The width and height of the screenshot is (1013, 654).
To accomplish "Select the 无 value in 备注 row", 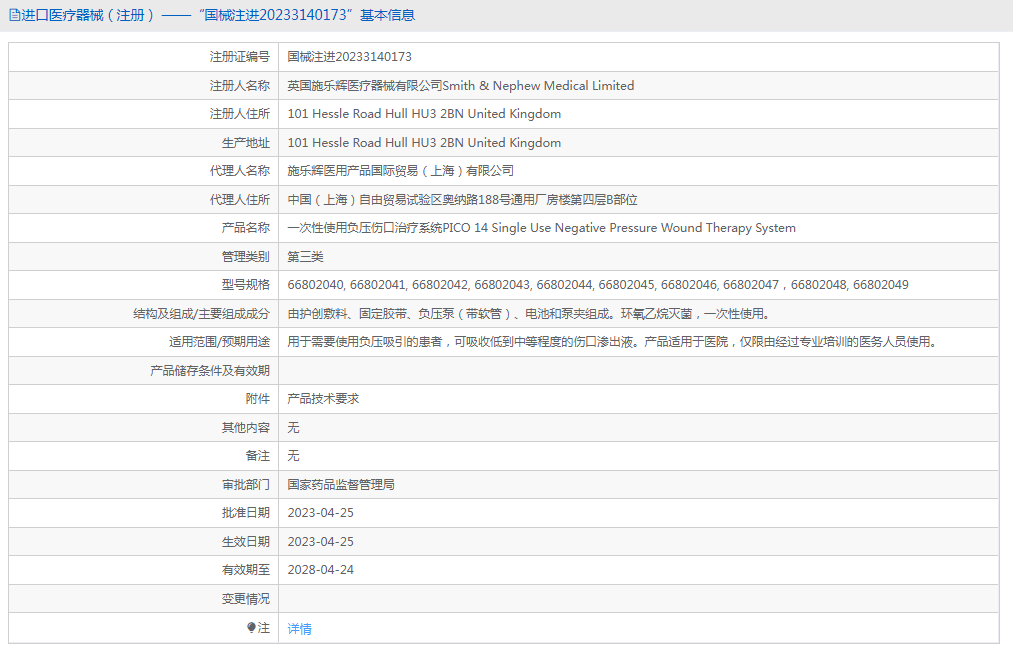I will (x=293, y=456).
